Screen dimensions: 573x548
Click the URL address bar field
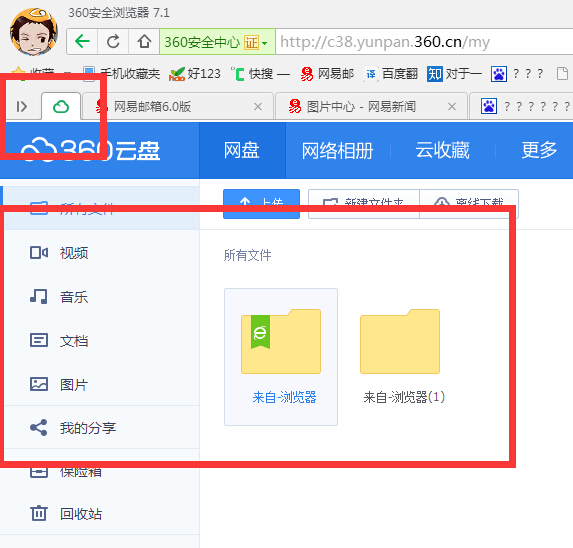tap(424, 42)
